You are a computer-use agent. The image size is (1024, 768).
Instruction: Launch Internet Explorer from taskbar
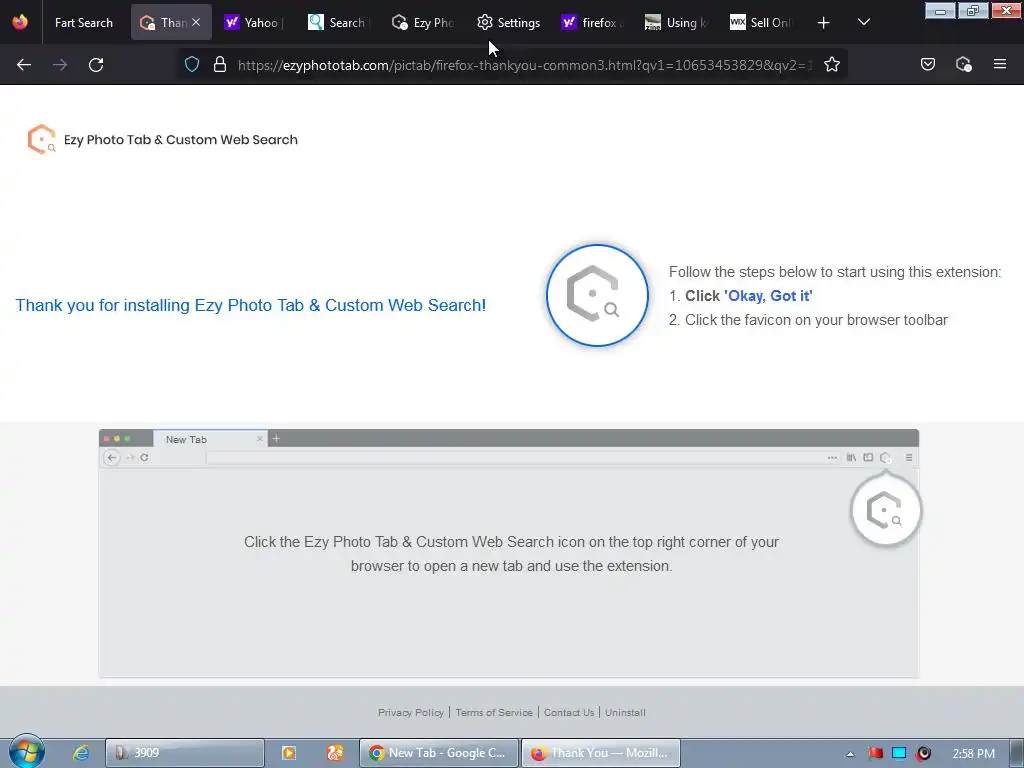(81, 753)
